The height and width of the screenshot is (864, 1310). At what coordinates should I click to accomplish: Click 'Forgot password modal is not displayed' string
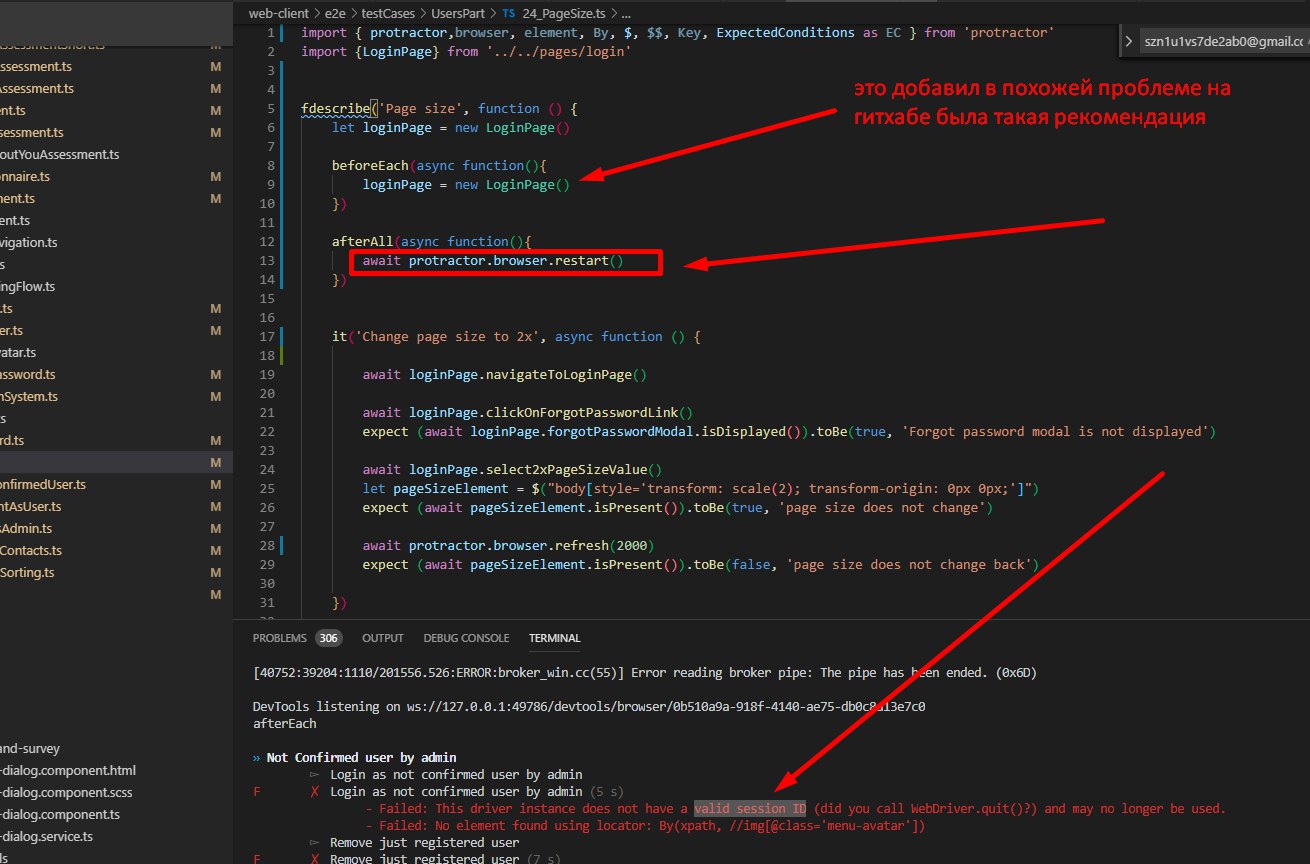[x=1053, y=431]
